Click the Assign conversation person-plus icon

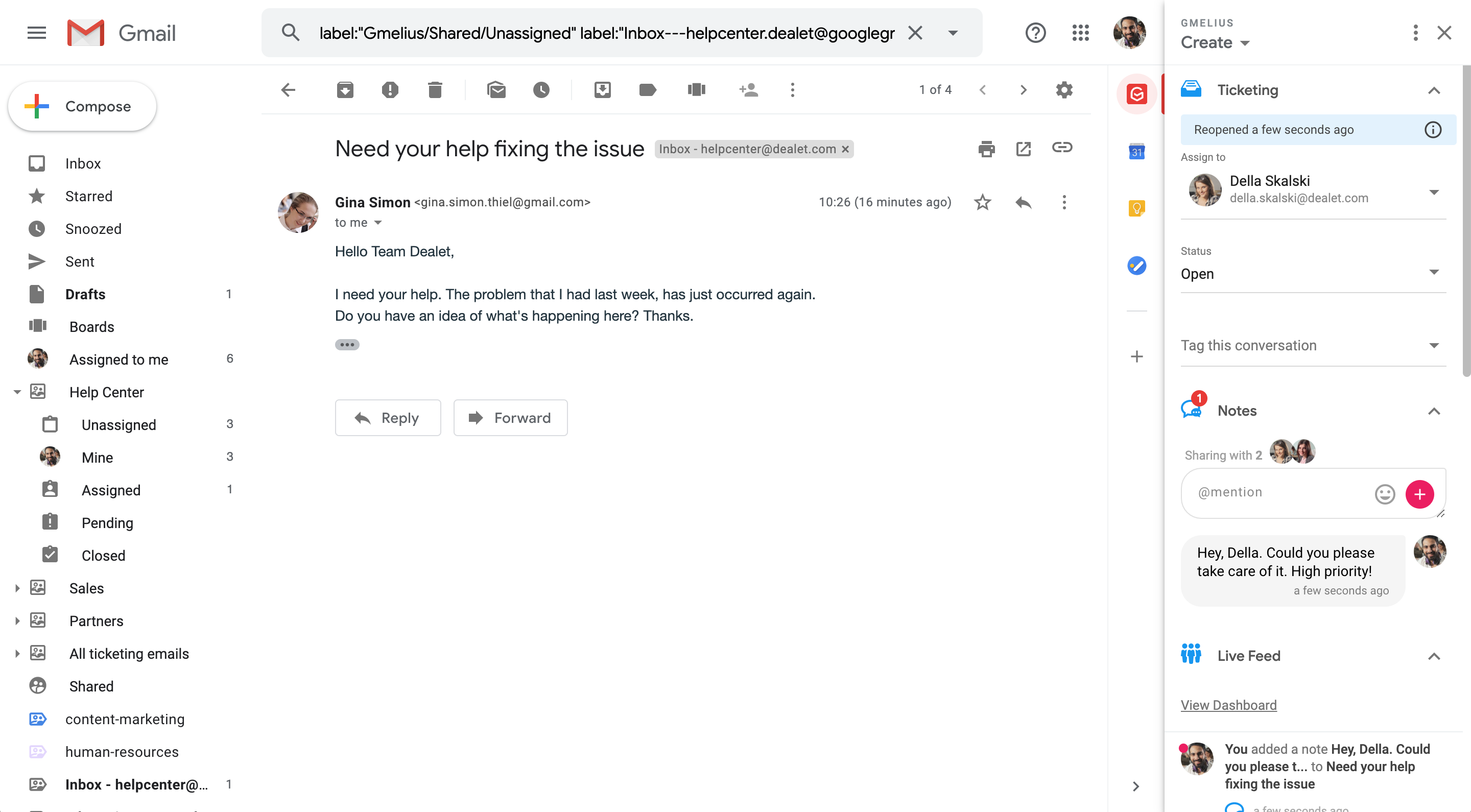click(748, 90)
